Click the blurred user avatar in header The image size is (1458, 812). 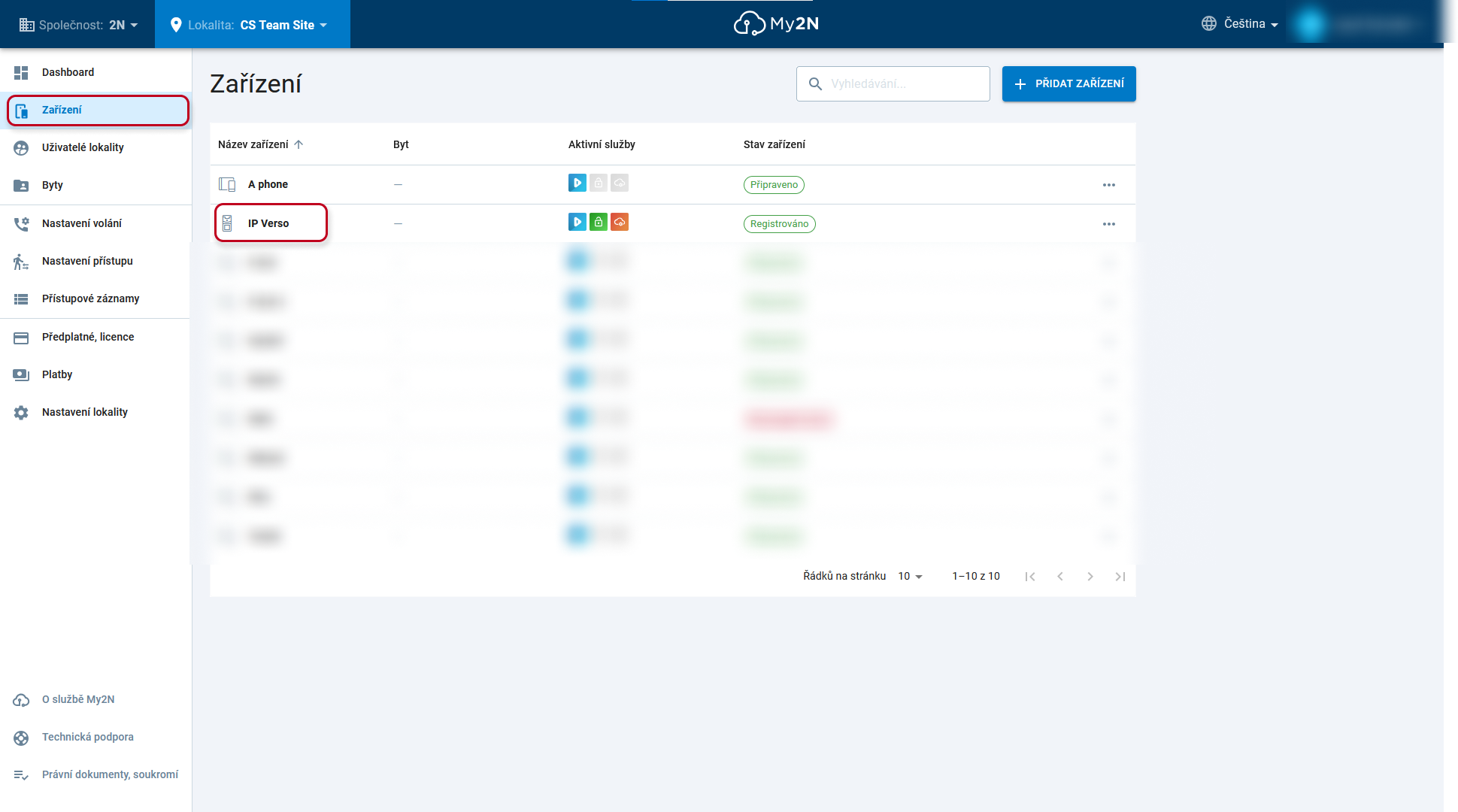[1310, 24]
